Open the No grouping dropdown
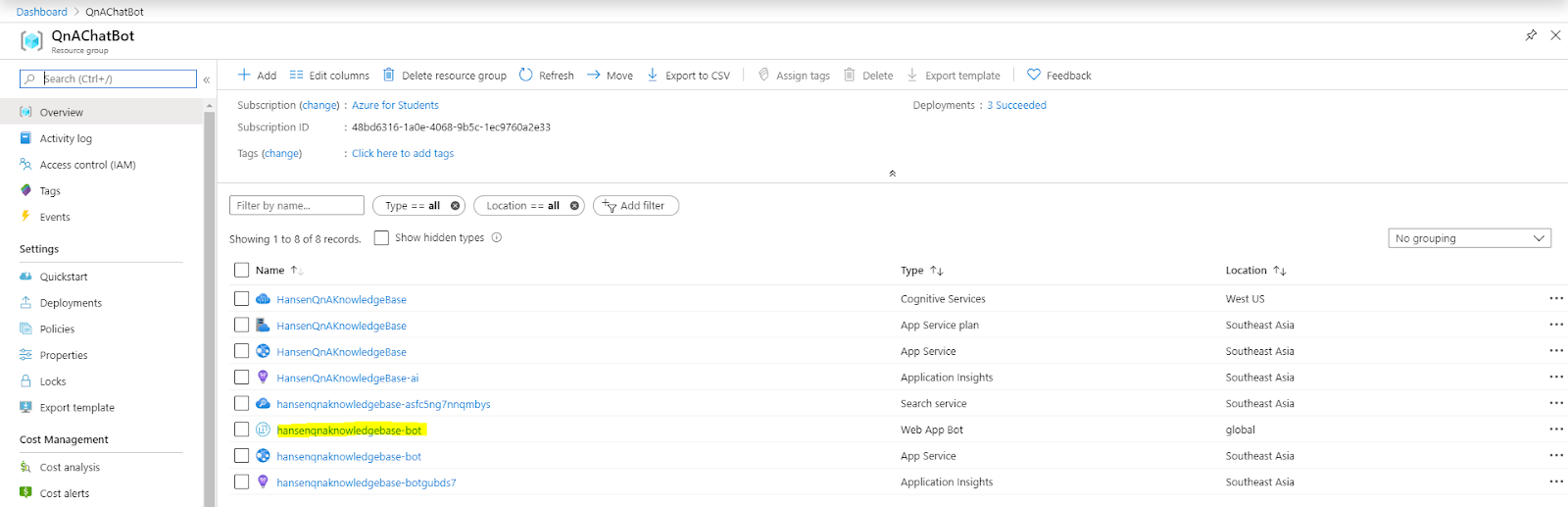Image resolution: width=1568 pixels, height=507 pixels. [x=1469, y=238]
